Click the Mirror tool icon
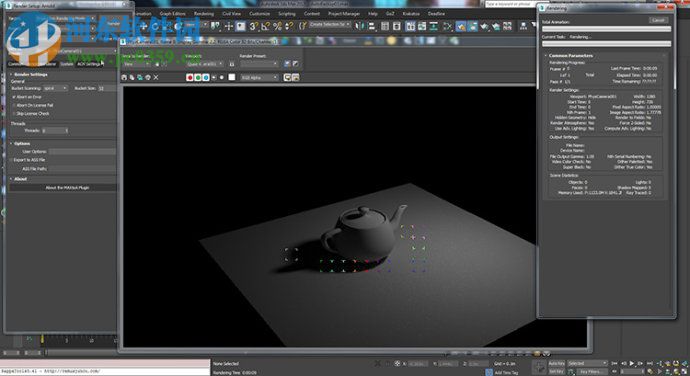The image size is (690, 376). [360, 26]
